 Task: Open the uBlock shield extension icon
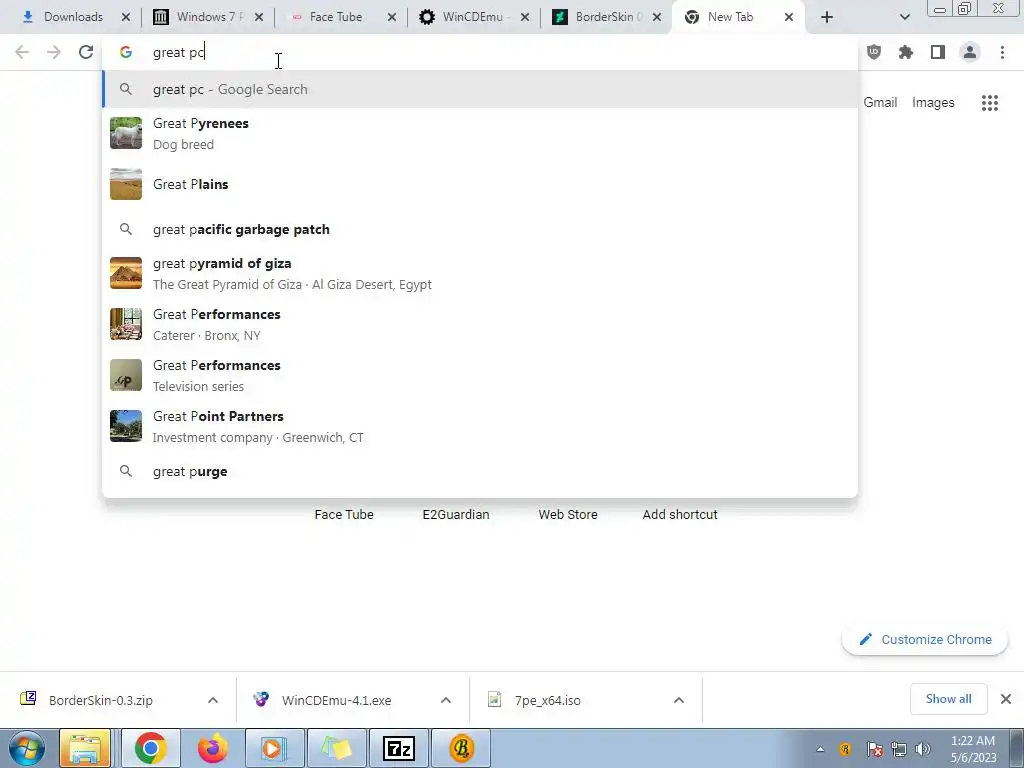pos(874,52)
